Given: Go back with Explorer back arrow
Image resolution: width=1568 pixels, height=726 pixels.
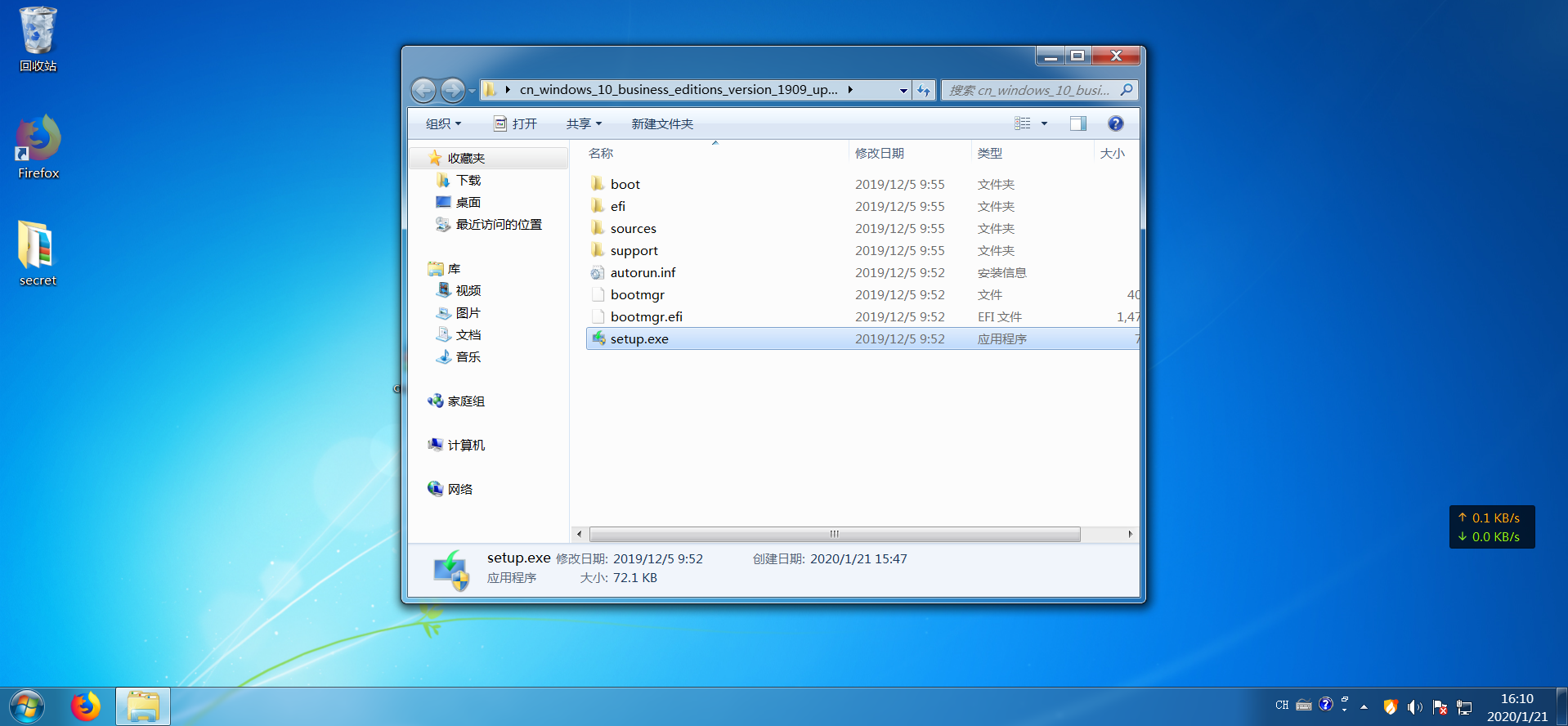Looking at the screenshot, I should (423, 90).
